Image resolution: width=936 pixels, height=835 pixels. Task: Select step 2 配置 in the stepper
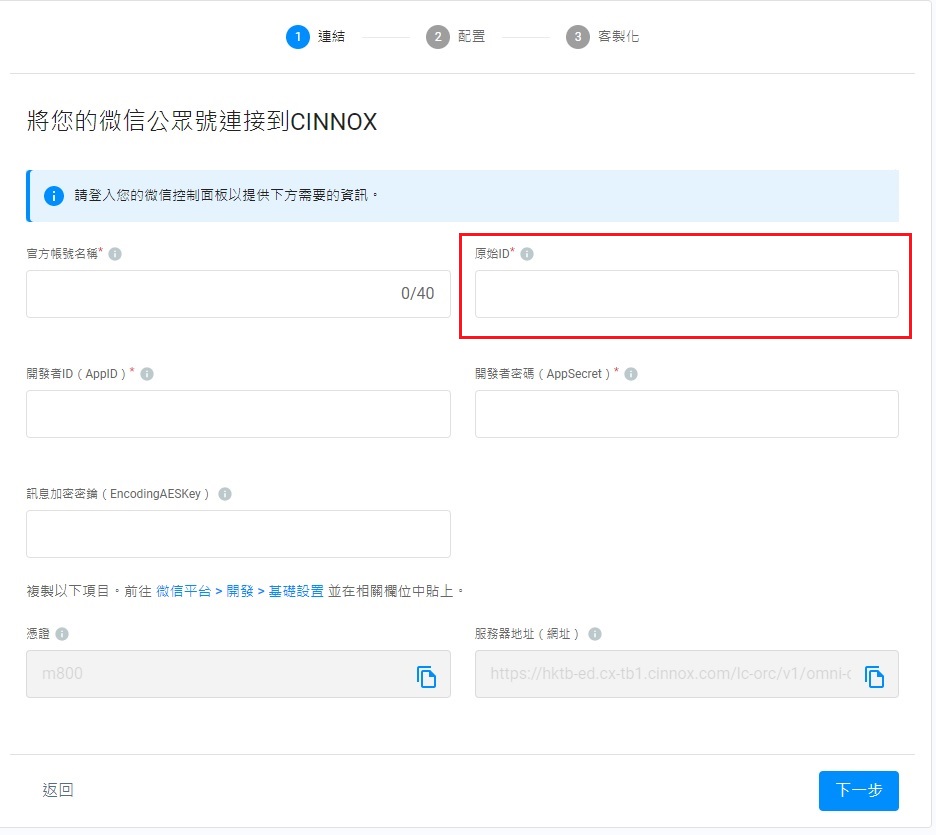click(x=456, y=37)
